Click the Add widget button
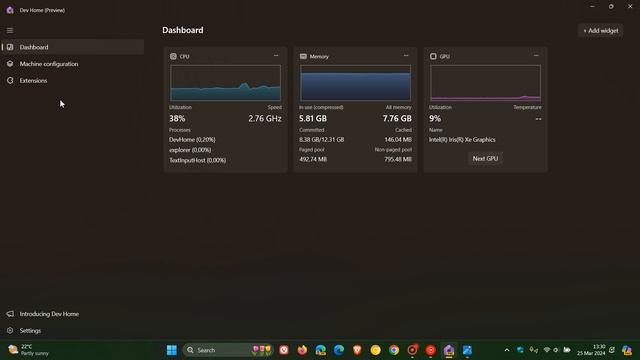 (600, 31)
